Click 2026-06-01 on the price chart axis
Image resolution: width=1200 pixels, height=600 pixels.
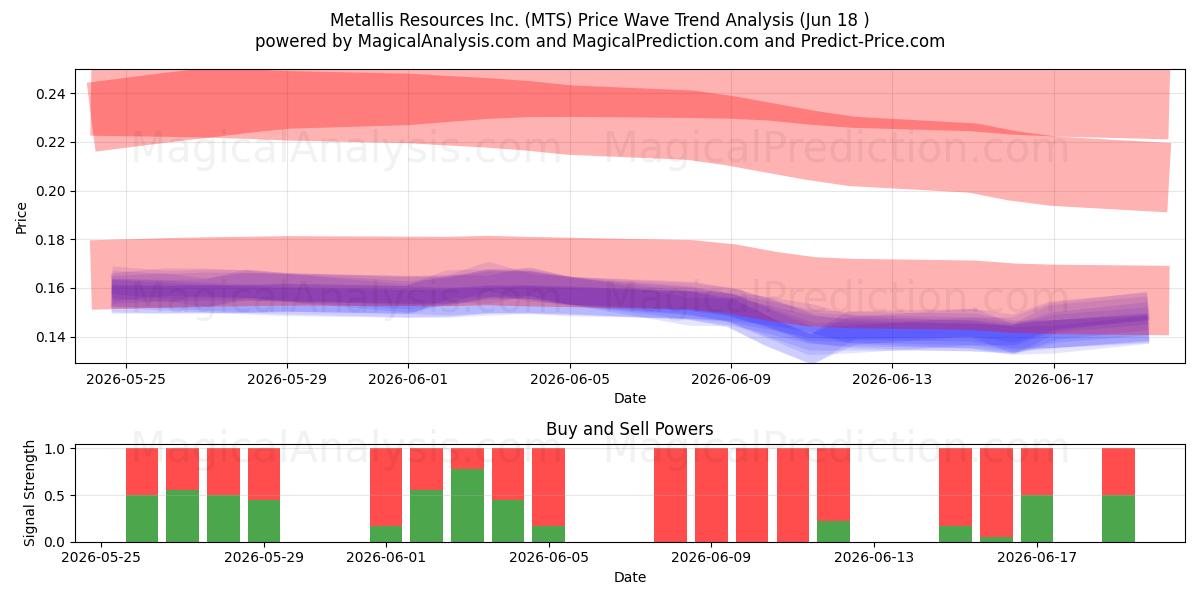[x=408, y=379]
